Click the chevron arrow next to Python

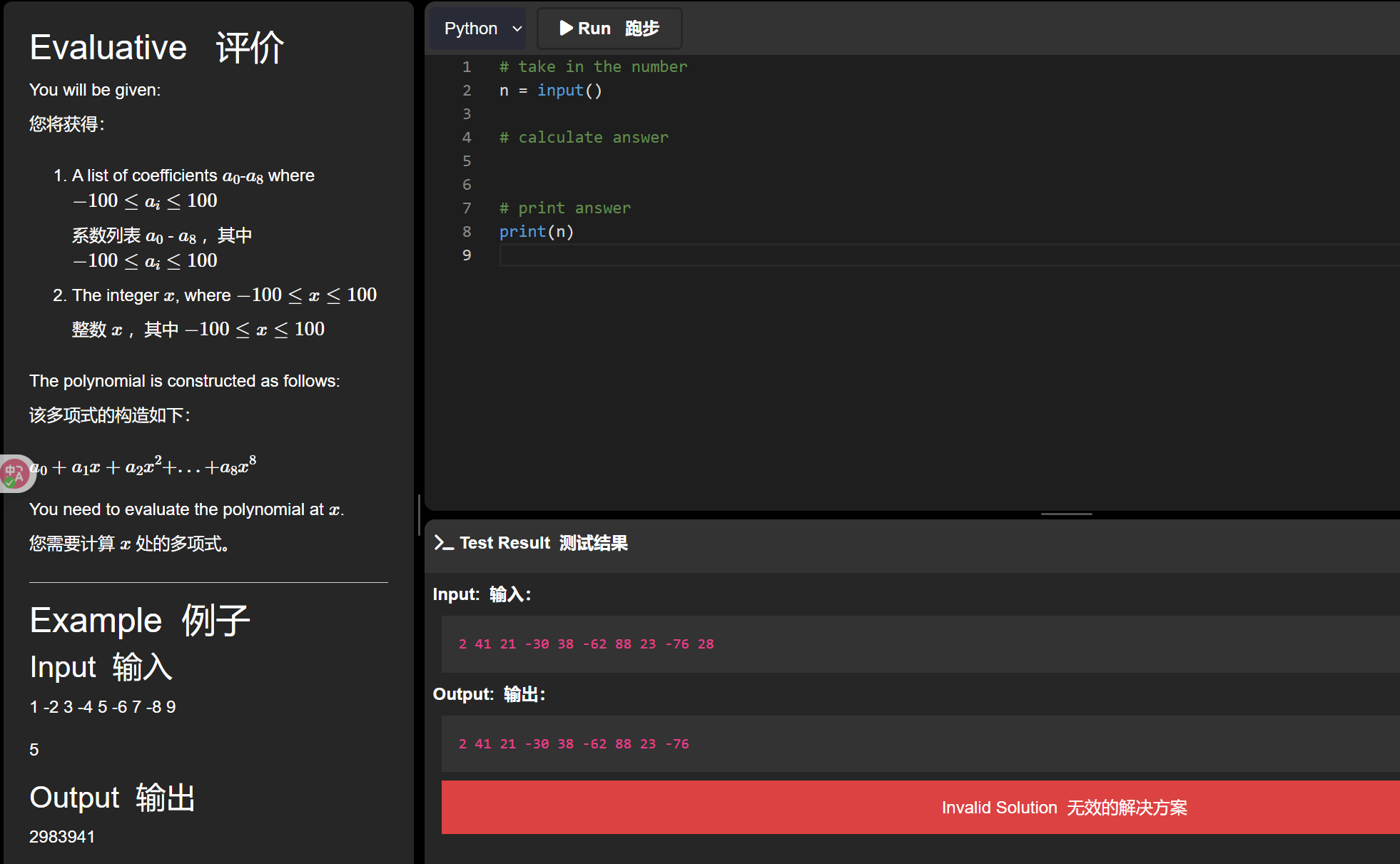pyautogui.click(x=517, y=29)
